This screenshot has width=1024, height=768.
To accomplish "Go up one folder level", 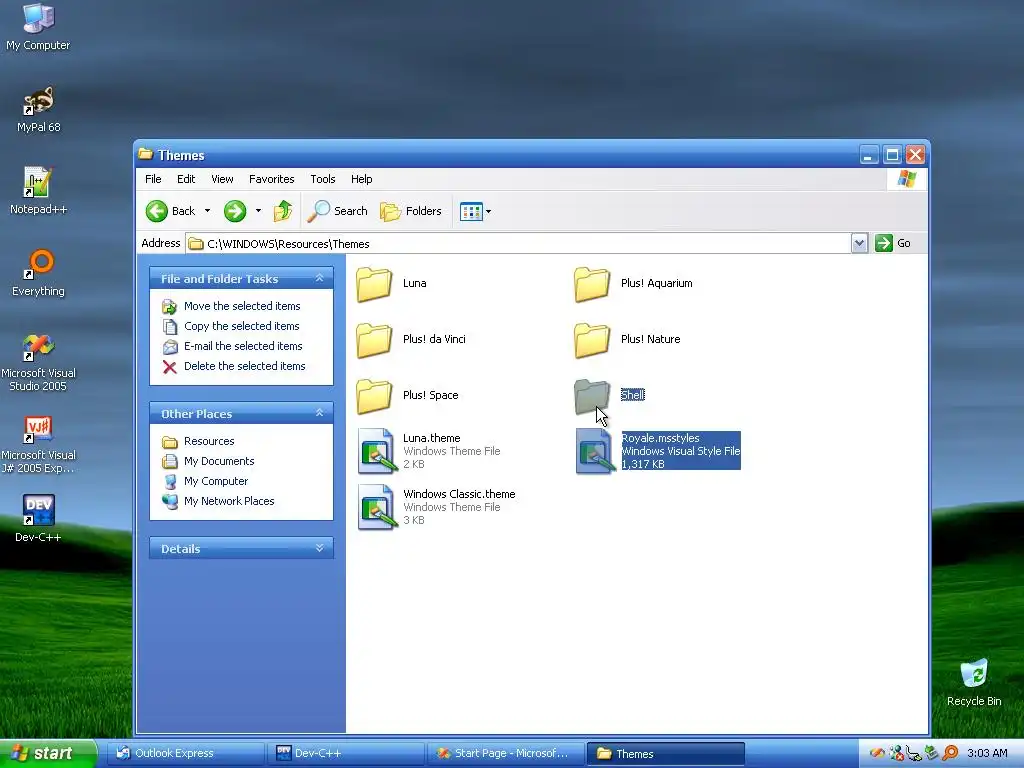I will [x=283, y=211].
